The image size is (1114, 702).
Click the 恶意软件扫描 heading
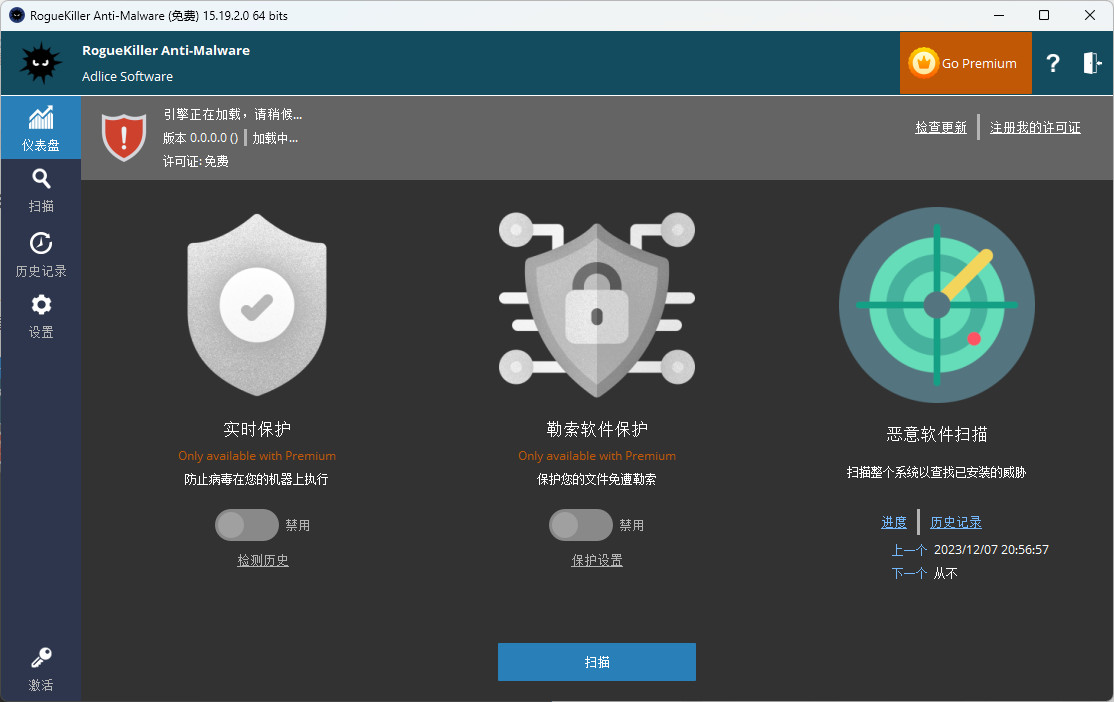point(937,434)
